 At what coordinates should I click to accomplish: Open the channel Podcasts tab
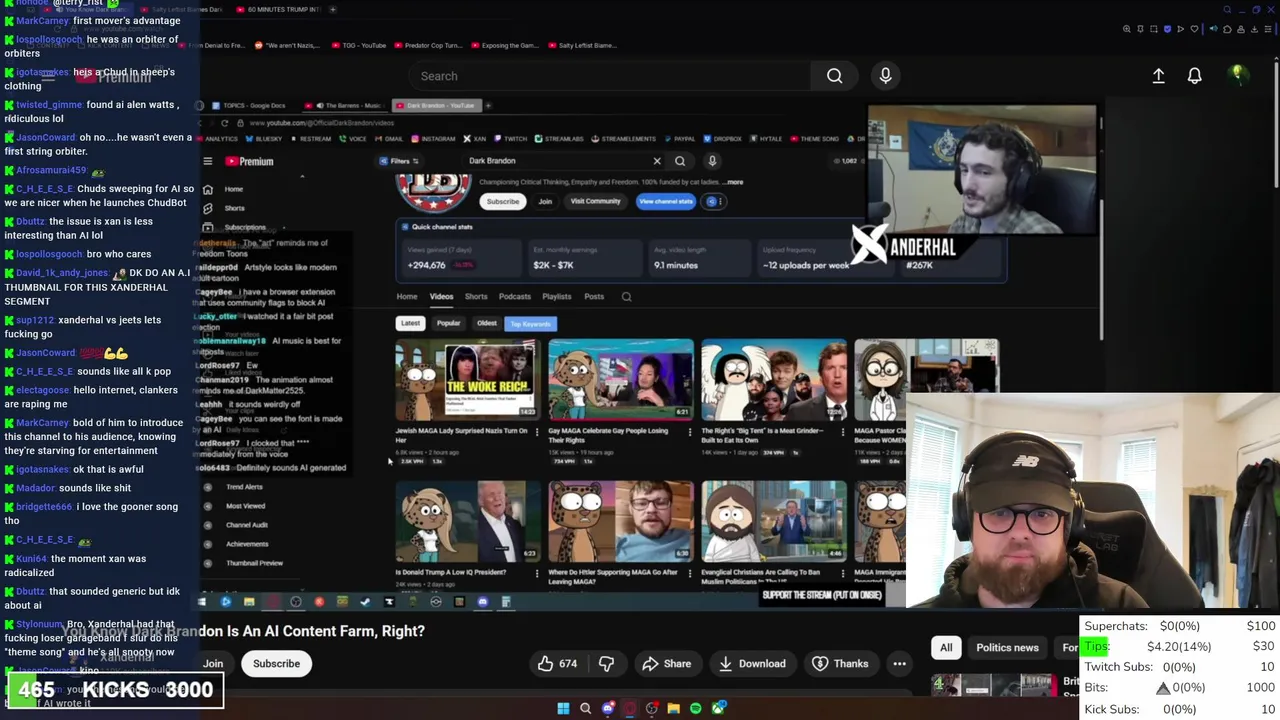point(515,296)
